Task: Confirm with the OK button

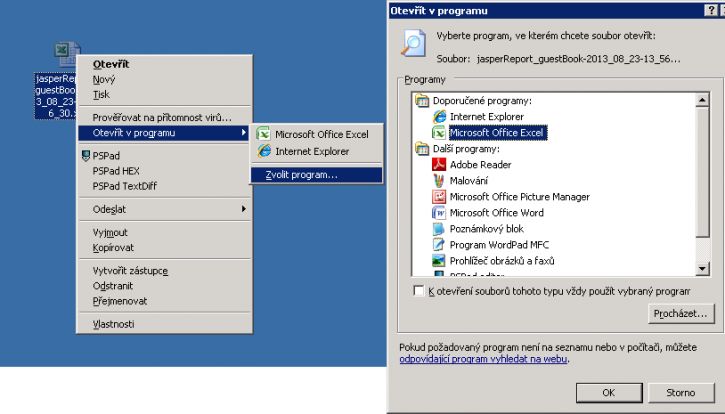Action: tap(609, 393)
